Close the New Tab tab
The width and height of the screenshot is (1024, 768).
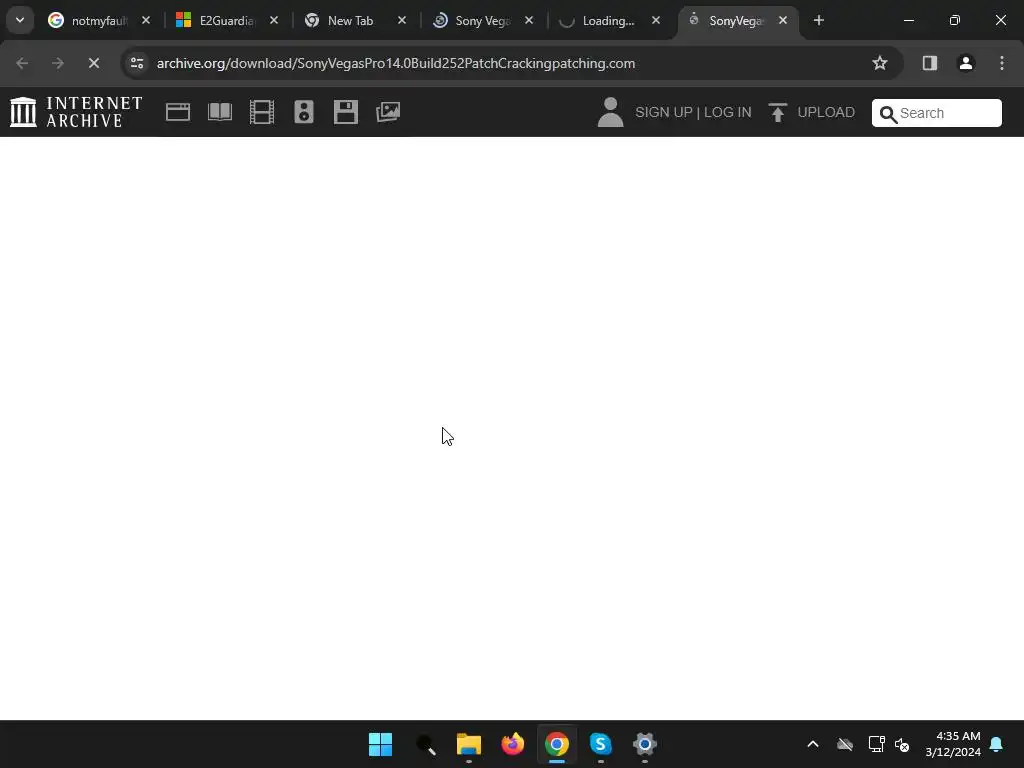pos(402,21)
